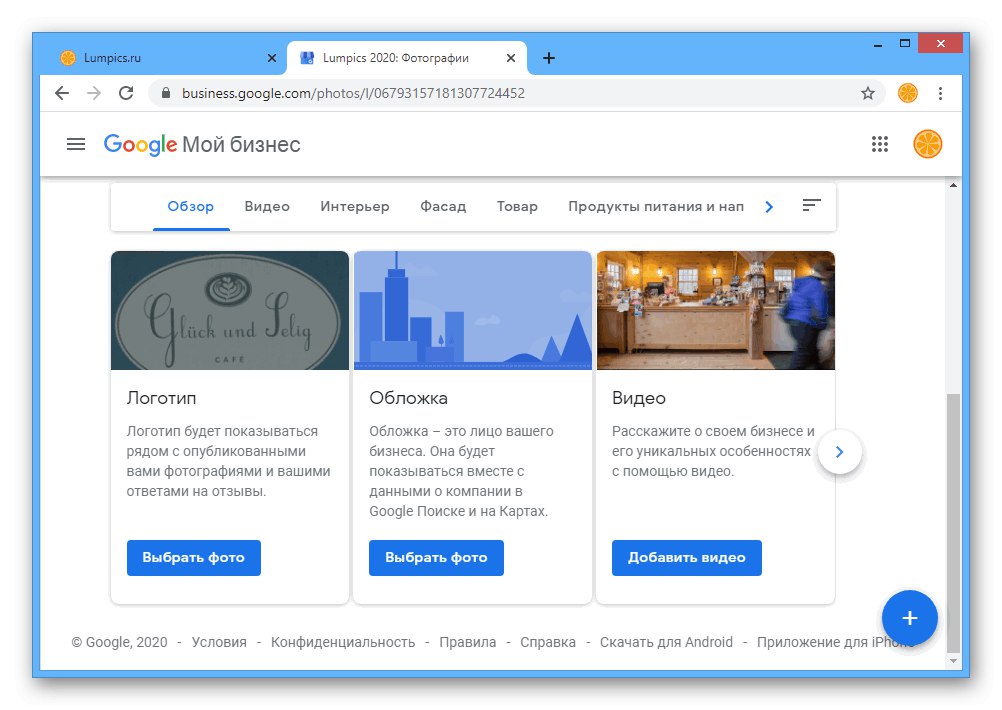This screenshot has height=710, width=1002.
Task: Switch to the Товар tab
Action: click(517, 206)
